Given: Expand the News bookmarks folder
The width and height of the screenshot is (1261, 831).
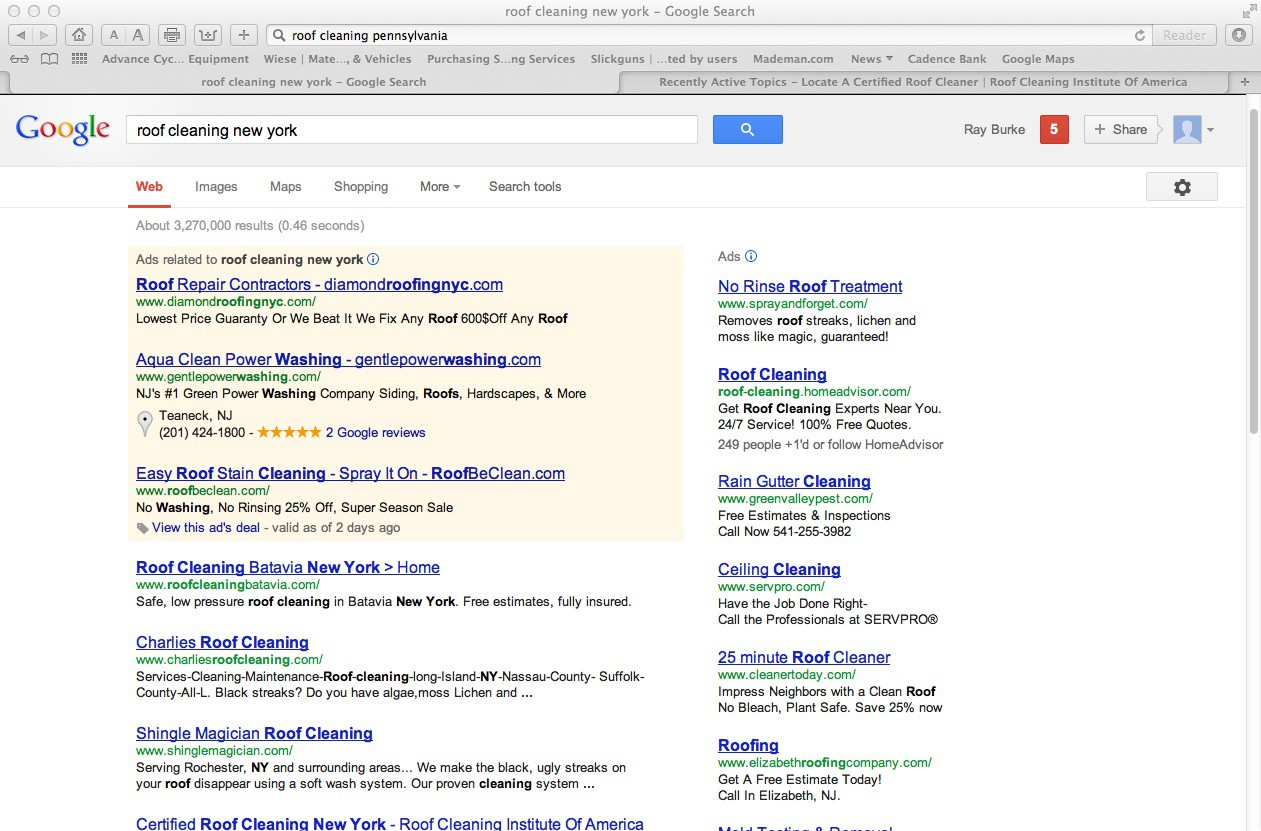Looking at the screenshot, I should (x=871, y=59).
